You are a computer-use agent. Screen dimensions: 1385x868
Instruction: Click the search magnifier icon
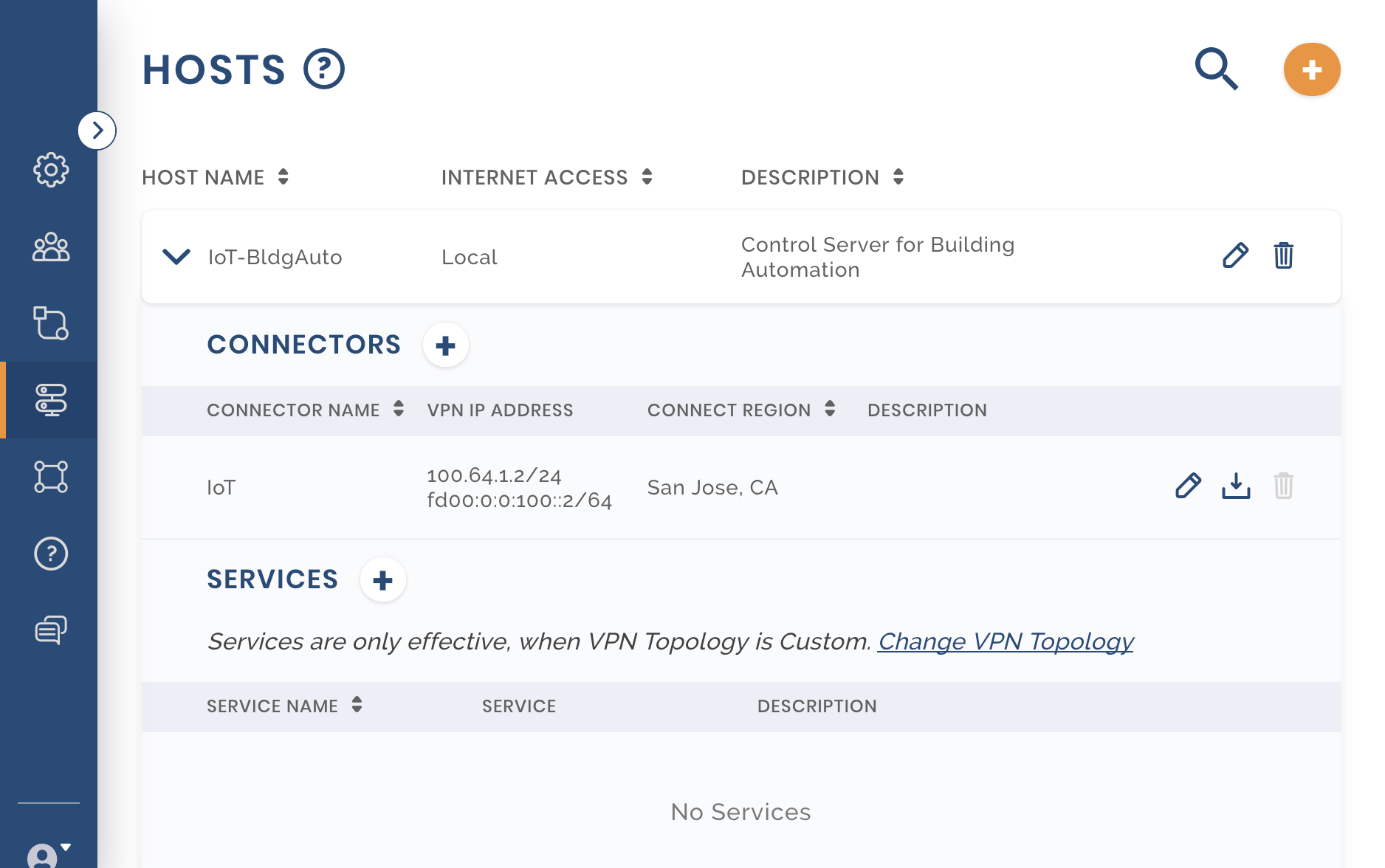point(1216,69)
